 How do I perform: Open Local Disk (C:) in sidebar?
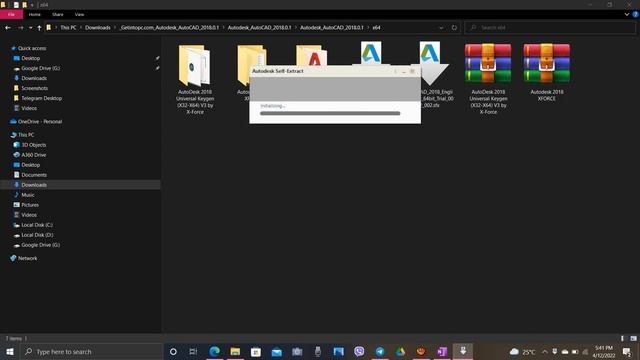37,225
